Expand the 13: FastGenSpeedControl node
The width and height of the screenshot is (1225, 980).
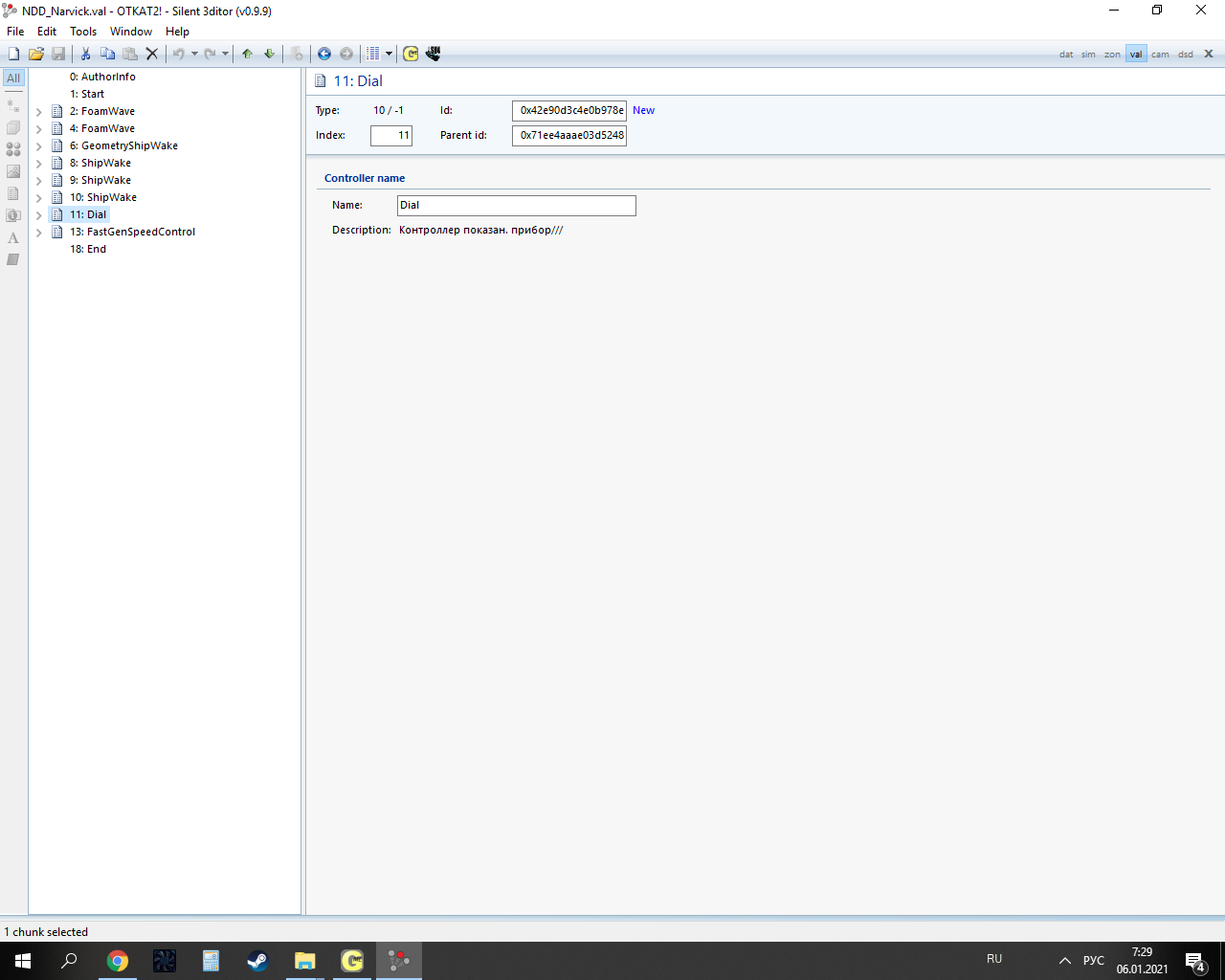[x=39, y=233]
